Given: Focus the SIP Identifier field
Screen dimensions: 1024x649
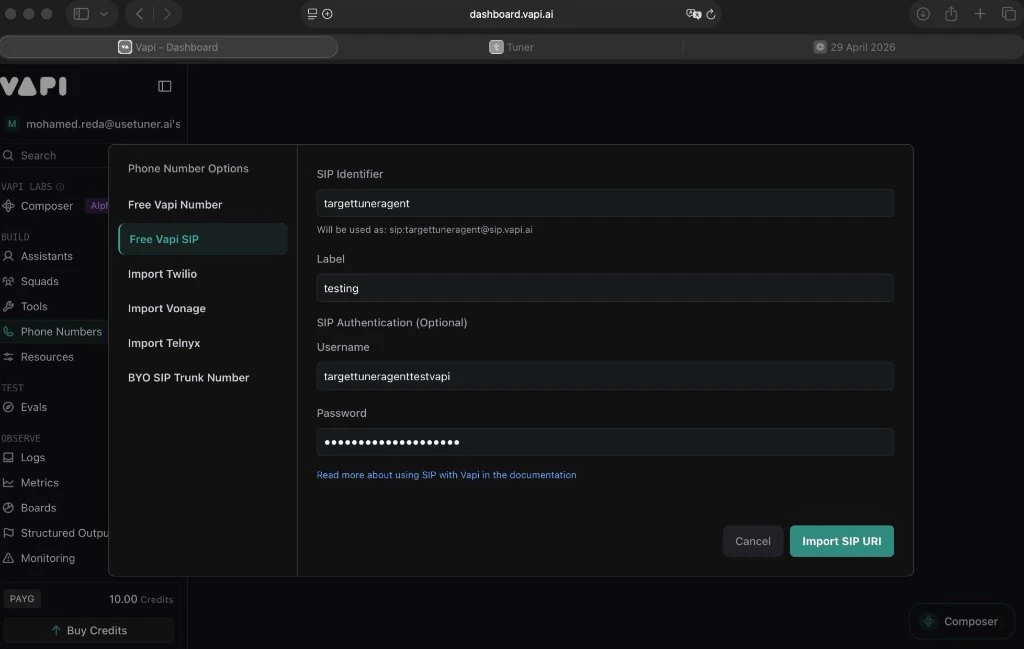Looking at the screenshot, I should [x=605, y=203].
